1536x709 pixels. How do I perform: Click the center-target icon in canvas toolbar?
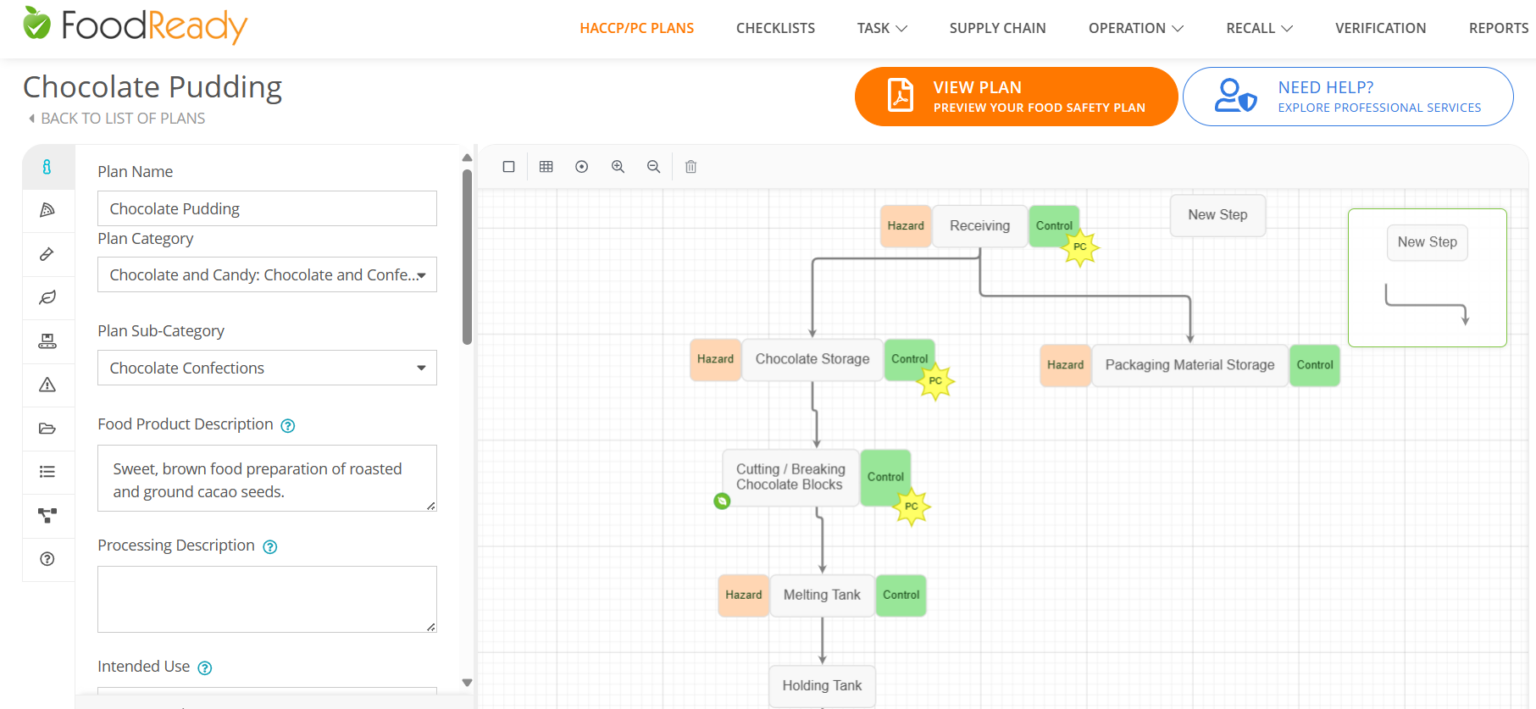582,167
